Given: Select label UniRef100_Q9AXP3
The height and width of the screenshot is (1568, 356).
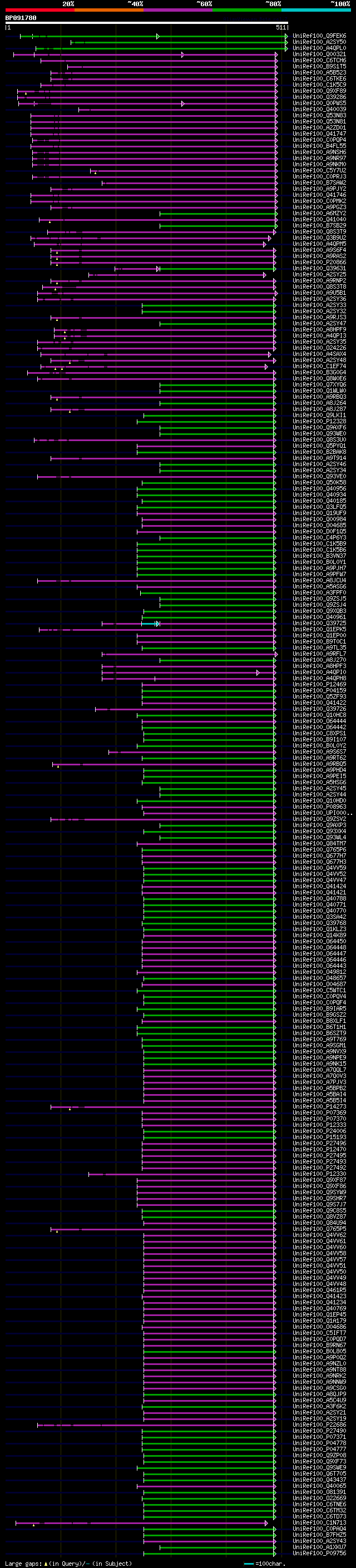Looking at the screenshot, I should point(319,825).
